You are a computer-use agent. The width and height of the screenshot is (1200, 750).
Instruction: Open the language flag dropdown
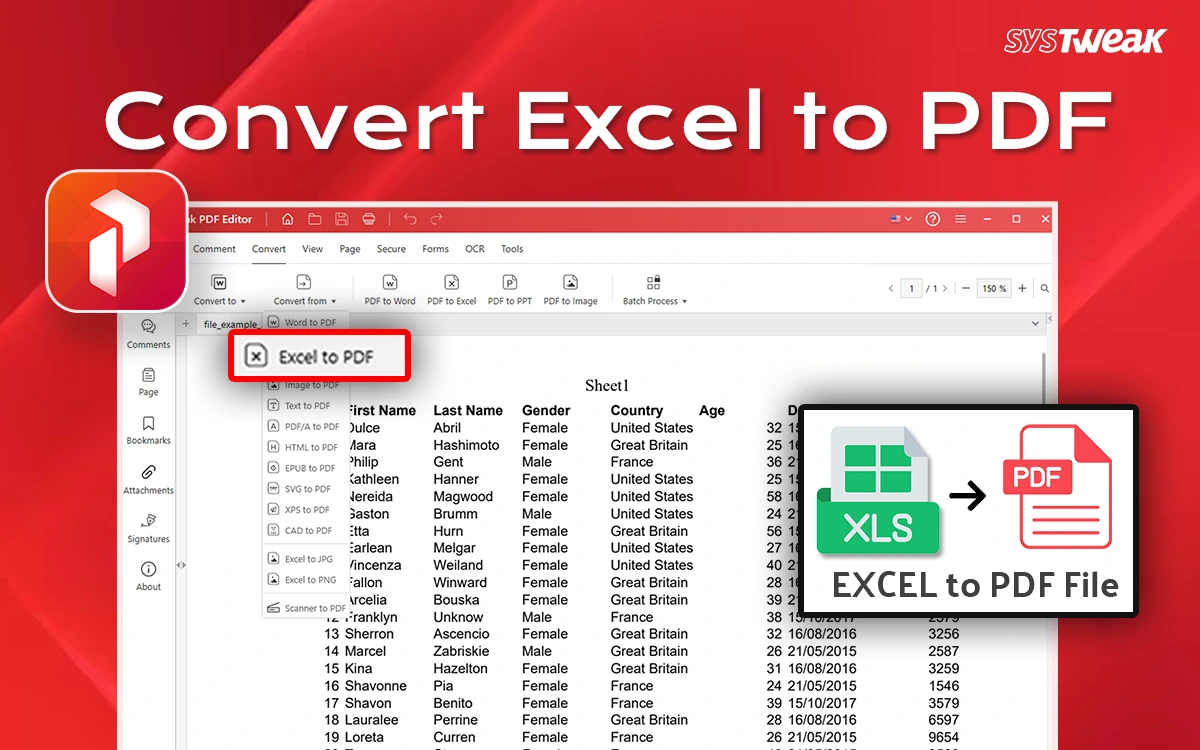click(x=900, y=219)
